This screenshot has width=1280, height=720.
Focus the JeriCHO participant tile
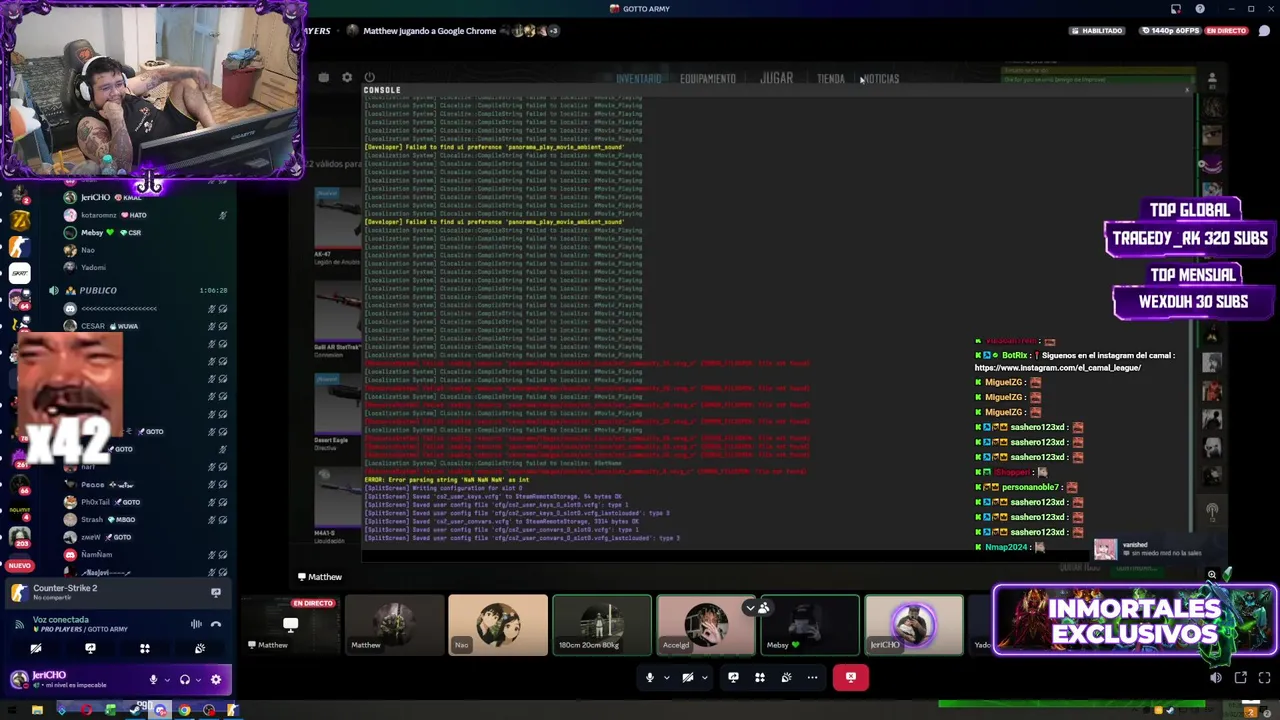[914, 625]
